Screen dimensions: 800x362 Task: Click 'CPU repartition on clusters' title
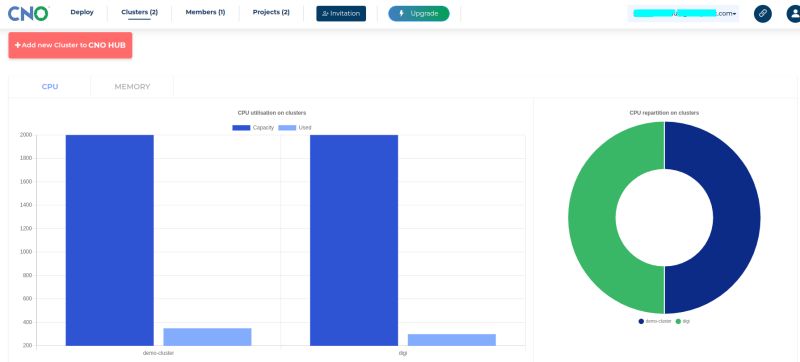pos(664,113)
